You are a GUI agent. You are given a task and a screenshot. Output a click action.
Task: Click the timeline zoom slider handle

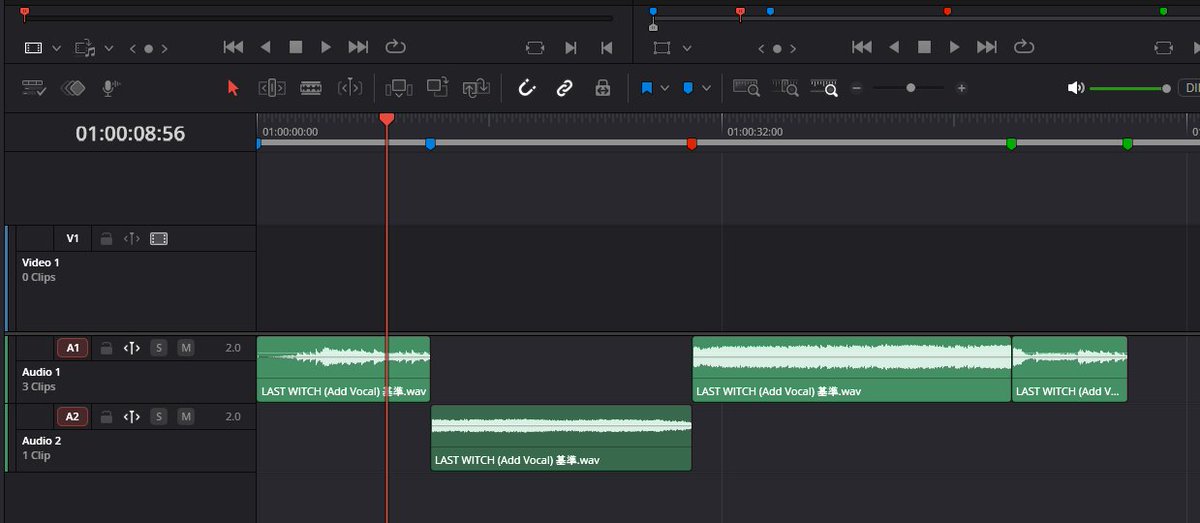[910, 88]
